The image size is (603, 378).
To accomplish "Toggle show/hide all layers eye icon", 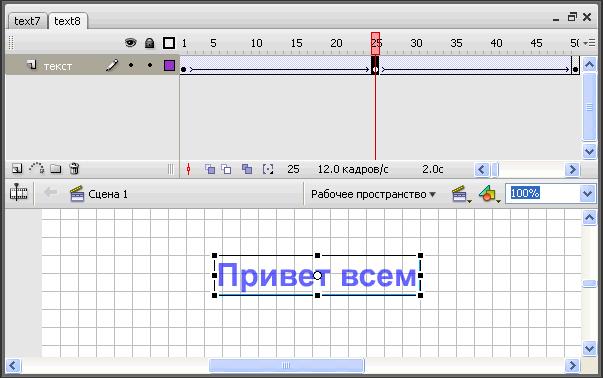I will (131, 43).
